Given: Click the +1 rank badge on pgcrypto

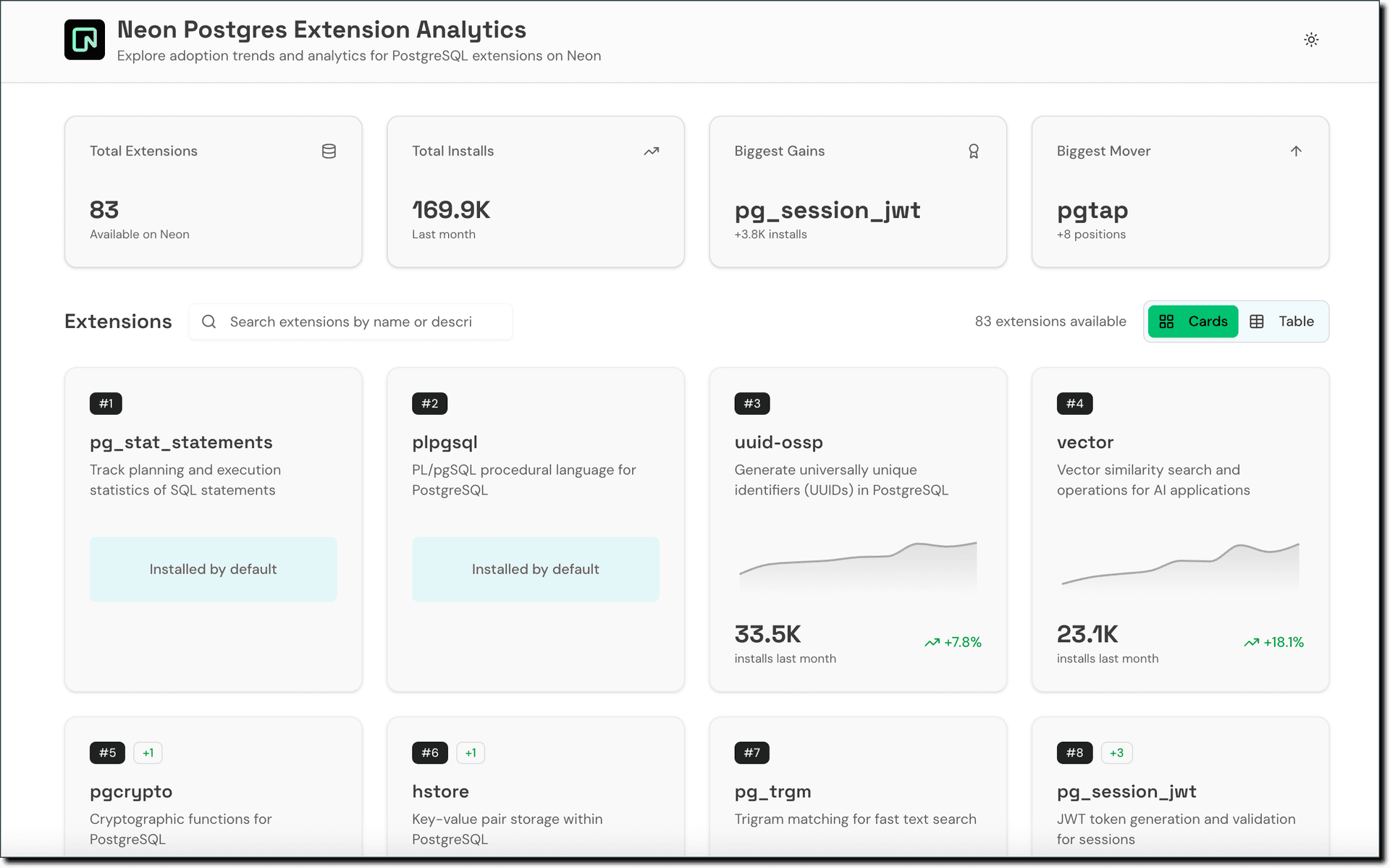Looking at the screenshot, I should tap(148, 753).
